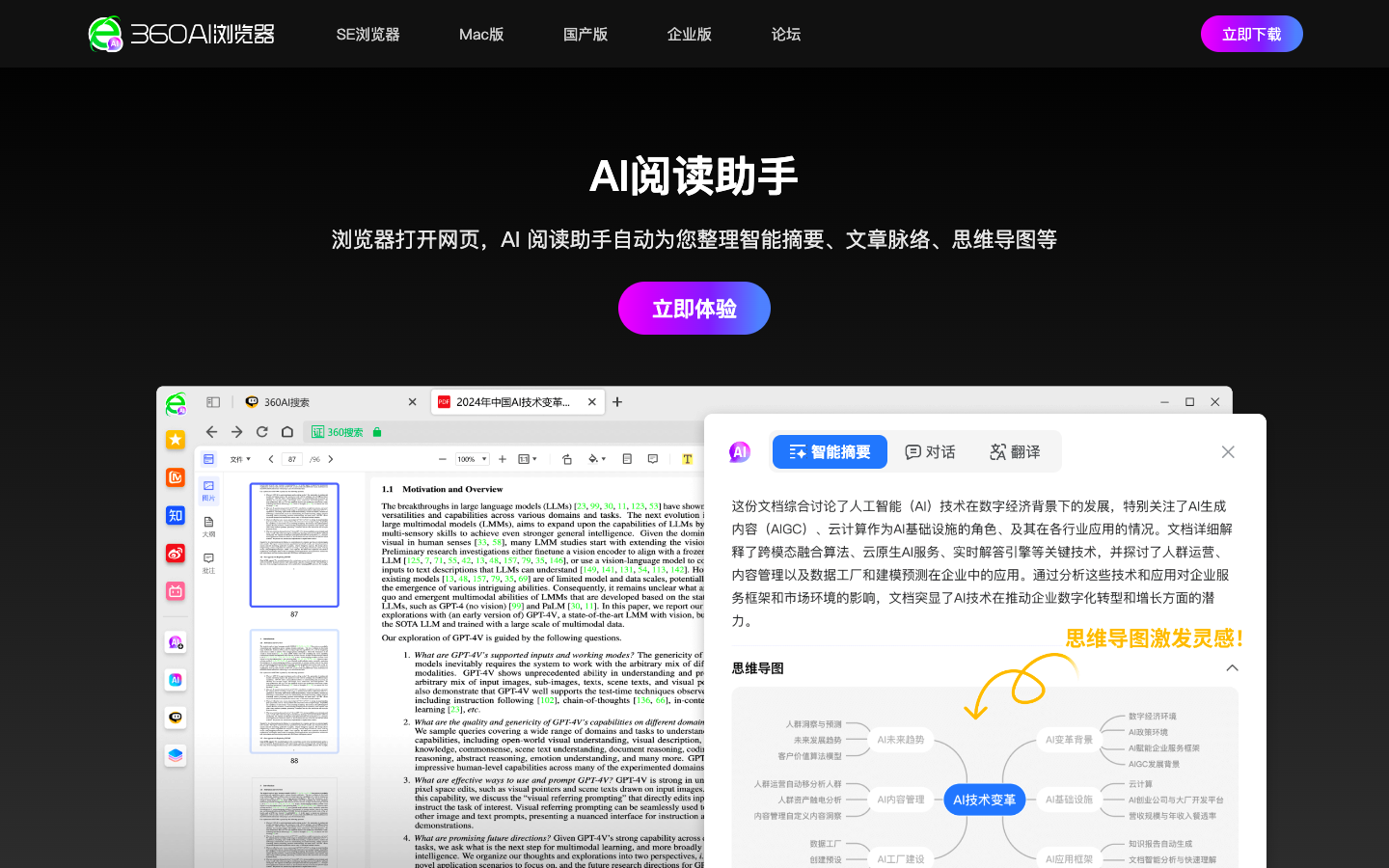Close the 360AI搜索 tab
The width and height of the screenshot is (1389, 868).
(412, 402)
